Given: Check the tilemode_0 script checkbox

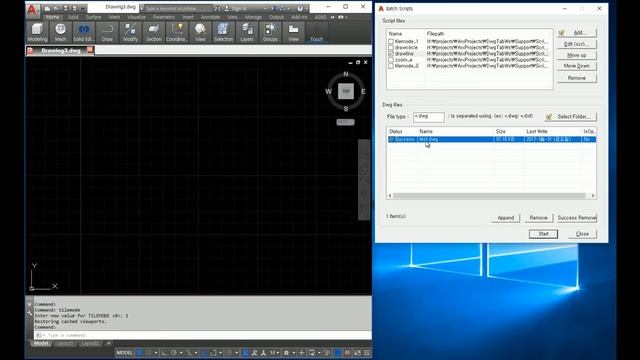Looking at the screenshot, I should [391, 66].
